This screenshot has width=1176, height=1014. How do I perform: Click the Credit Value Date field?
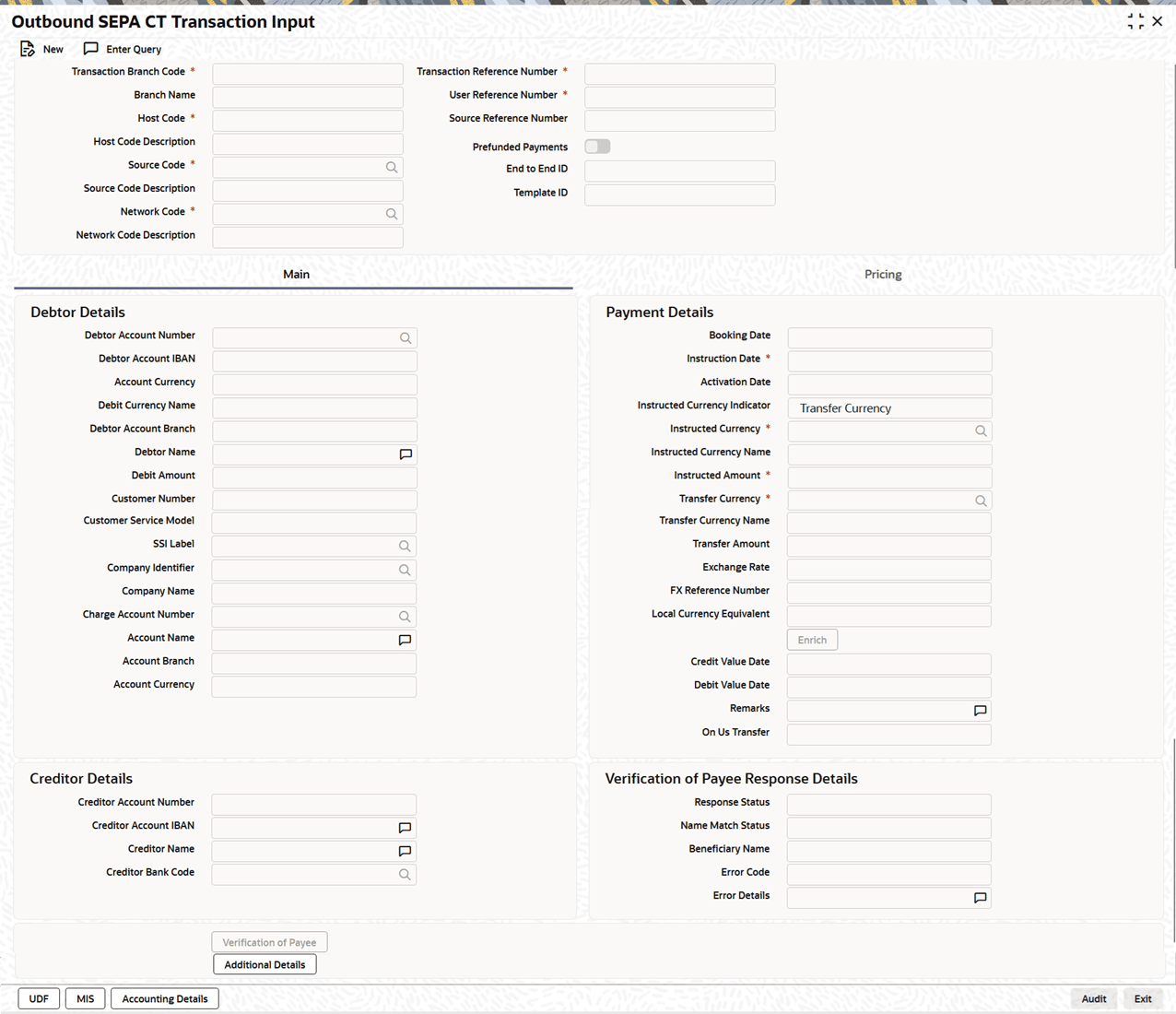coord(889,664)
